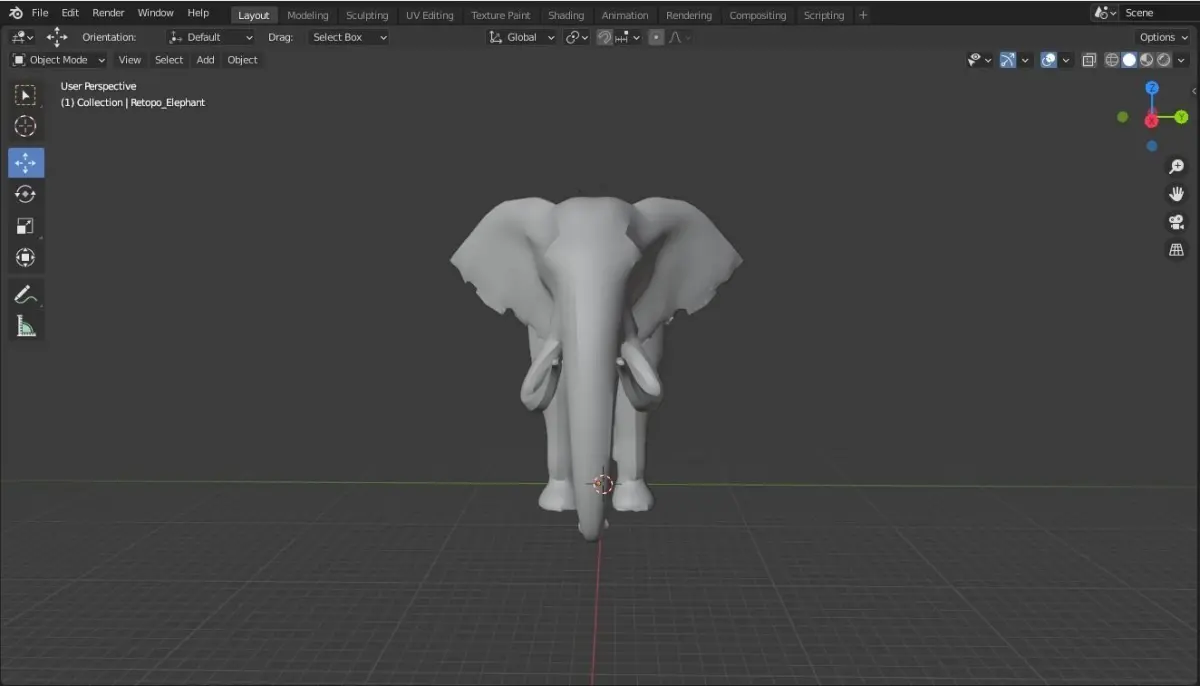The height and width of the screenshot is (686, 1200).
Task: Click the move tool icon in header
Action: (x=57, y=37)
